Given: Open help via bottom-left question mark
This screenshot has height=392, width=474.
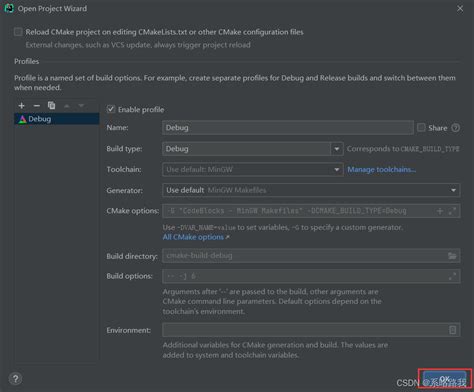Looking at the screenshot, I should coord(15,379).
